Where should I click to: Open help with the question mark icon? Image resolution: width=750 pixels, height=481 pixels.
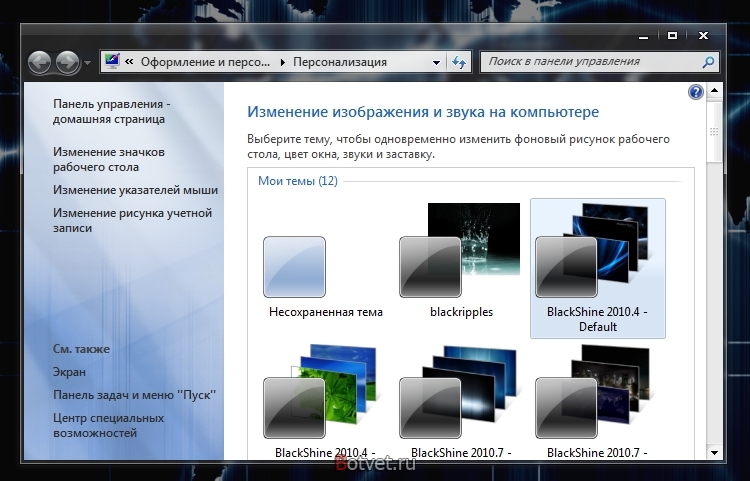click(x=695, y=92)
